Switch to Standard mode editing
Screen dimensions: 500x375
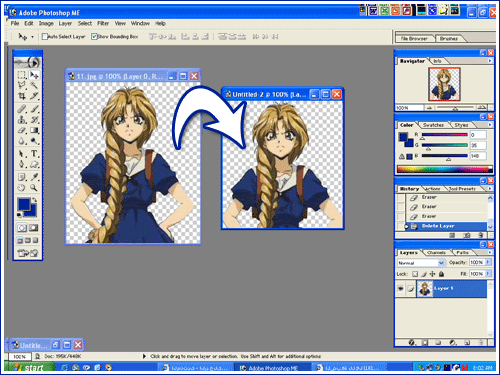pyautogui.click(x=22, y=228)
